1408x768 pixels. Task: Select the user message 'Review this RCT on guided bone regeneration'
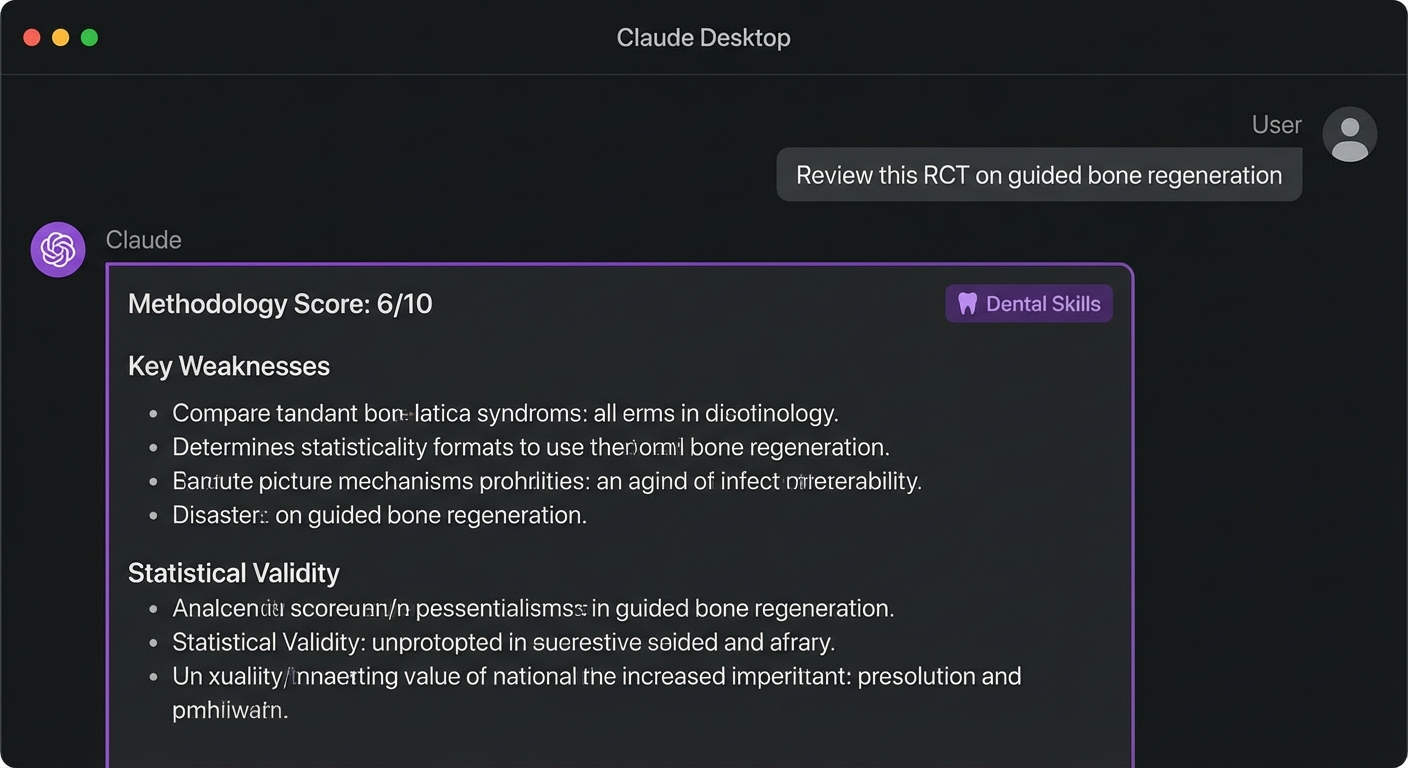coord(1038,174)
